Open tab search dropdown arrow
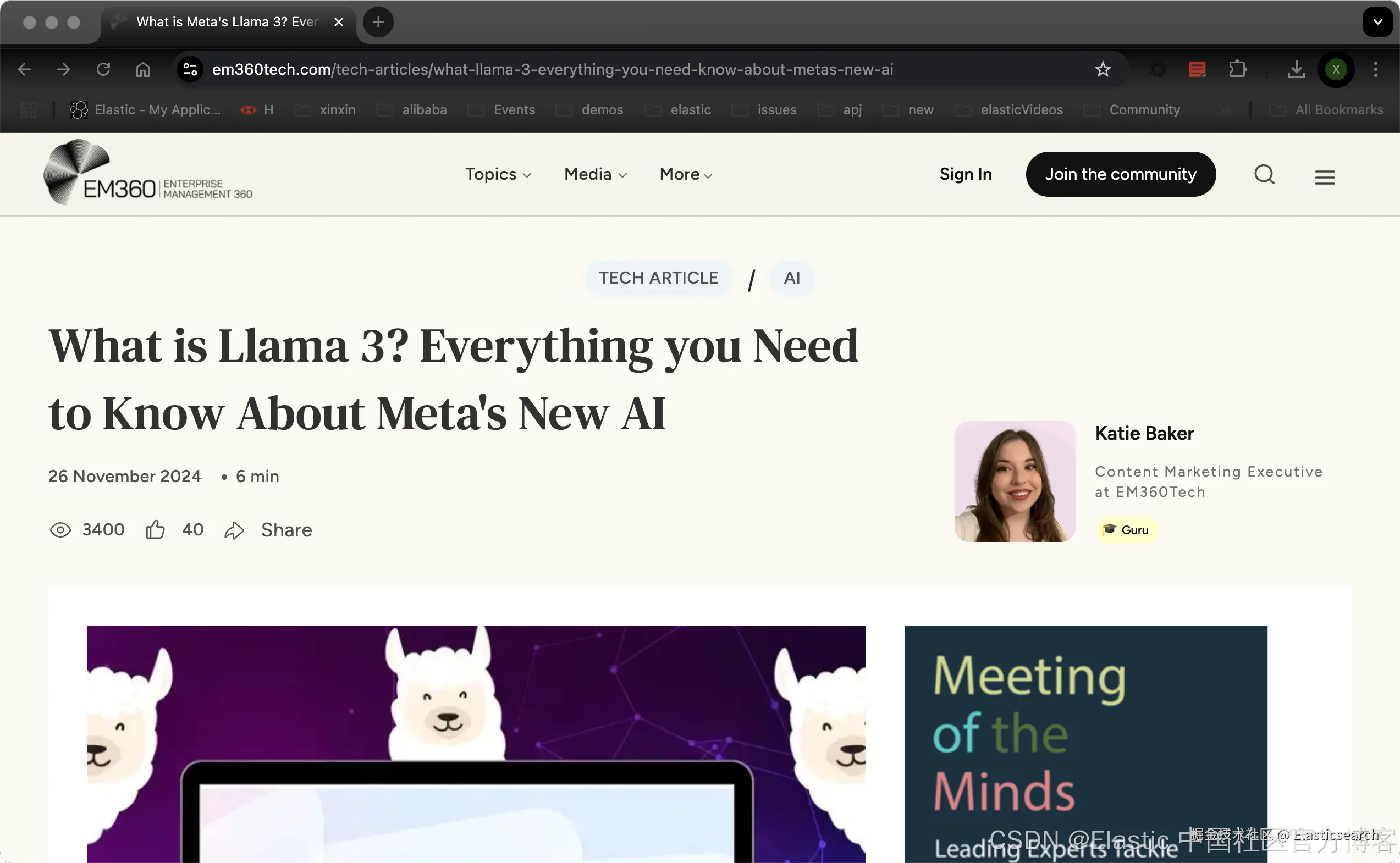Image resolution: width=1400 pixels, height=863 pixels. (x=1377, y=21)
